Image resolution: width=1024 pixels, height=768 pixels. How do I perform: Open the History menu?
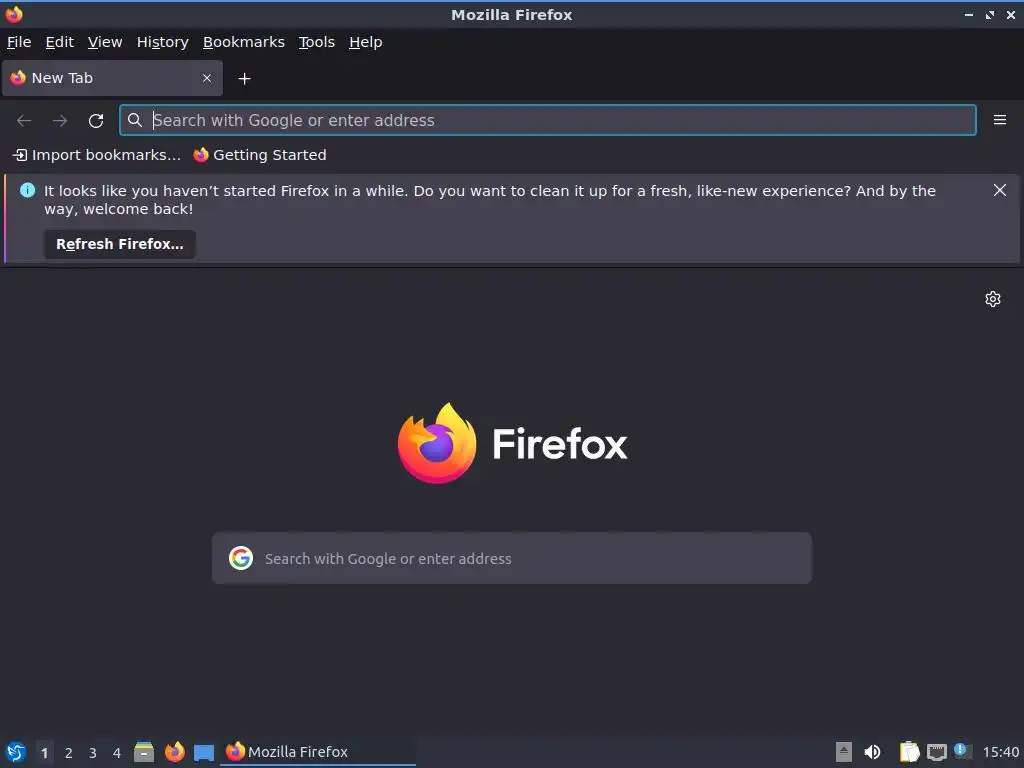coord(163,42)
